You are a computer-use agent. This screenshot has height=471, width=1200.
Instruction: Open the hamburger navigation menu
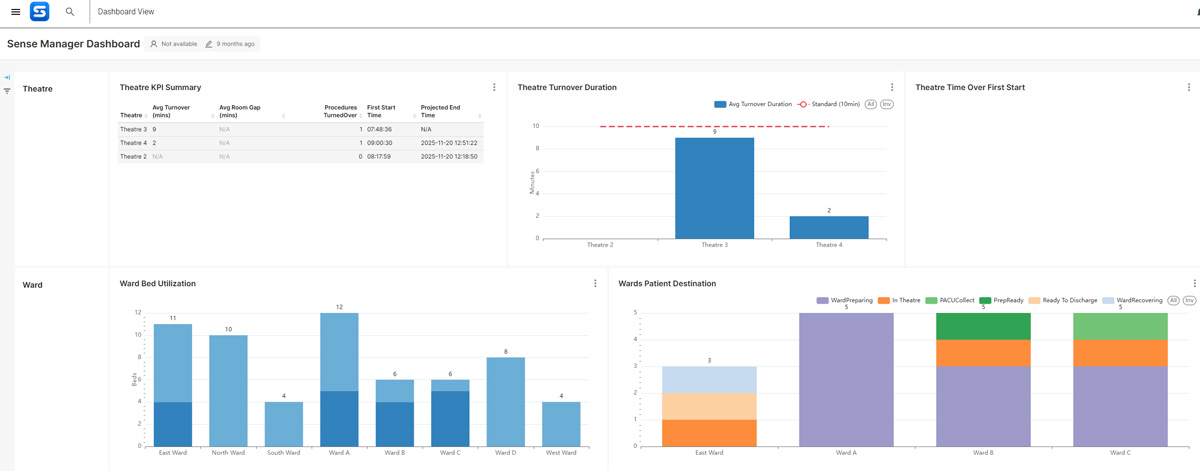pyautogui.click(x=15, y=12)
